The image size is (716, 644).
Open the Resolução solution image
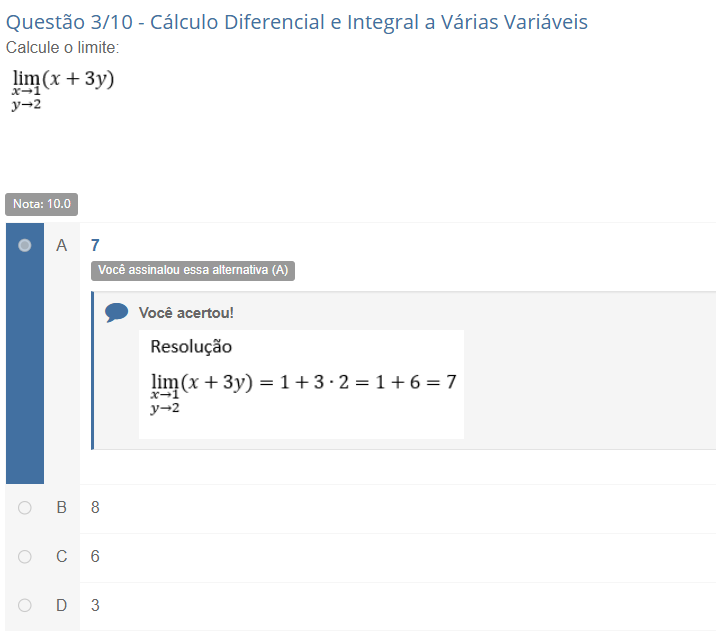301,384
